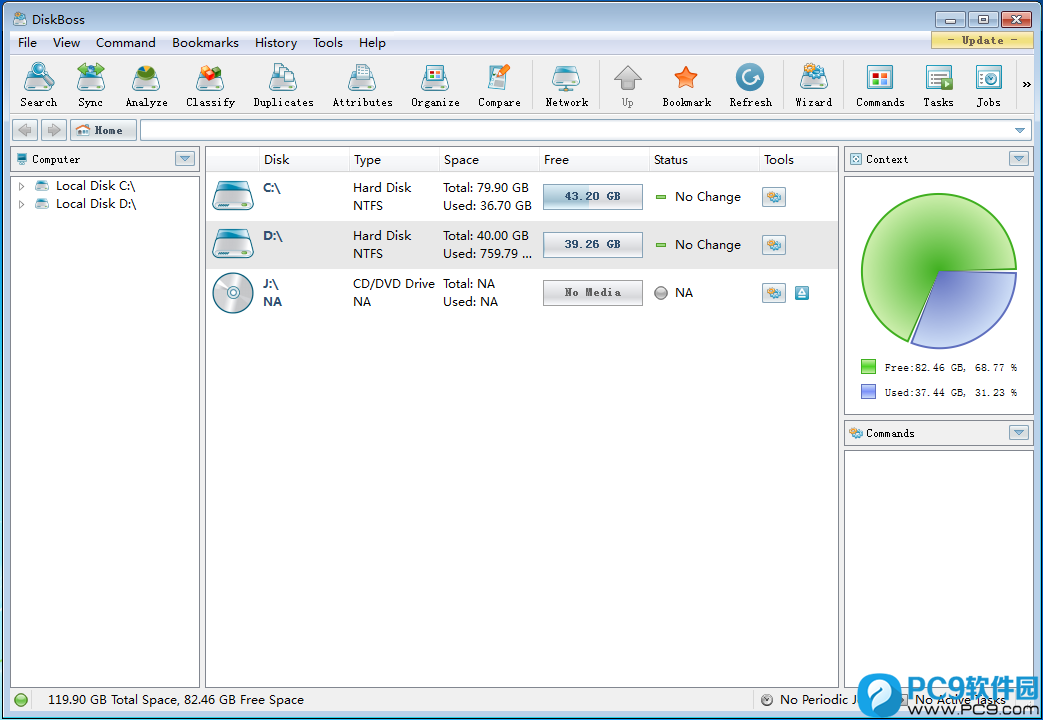Sort by the Free column header
Viewport: 1043px width, 720px height.
click(x=594, y=160)
